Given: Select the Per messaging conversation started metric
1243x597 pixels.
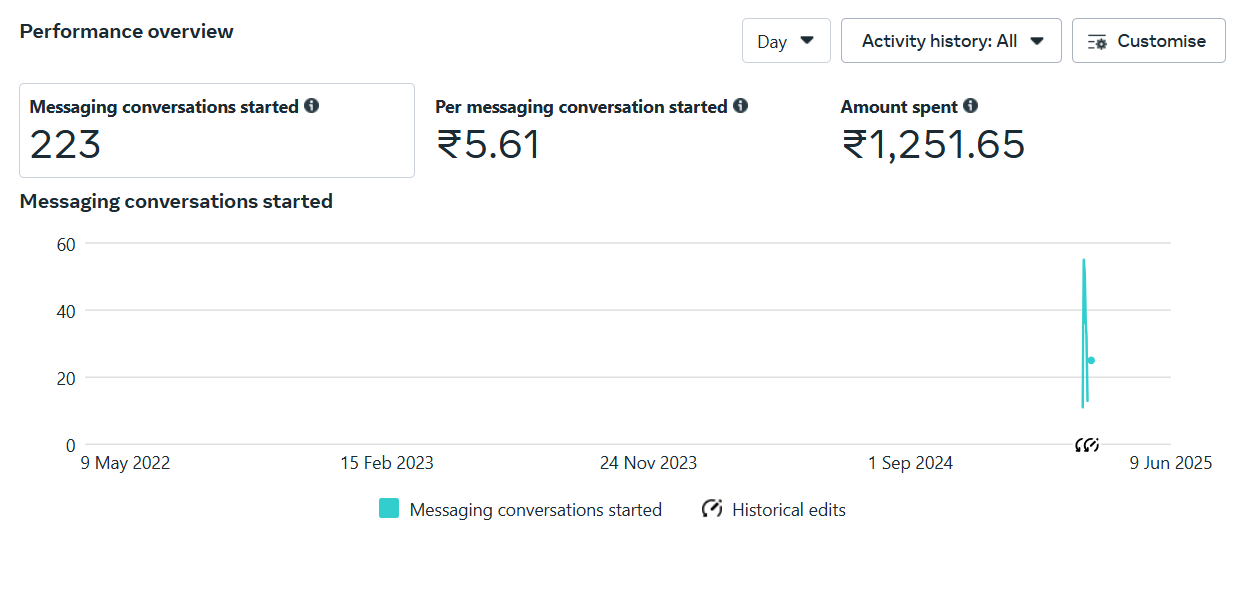Looking at the screenshot, I should [x=592, y=131].
